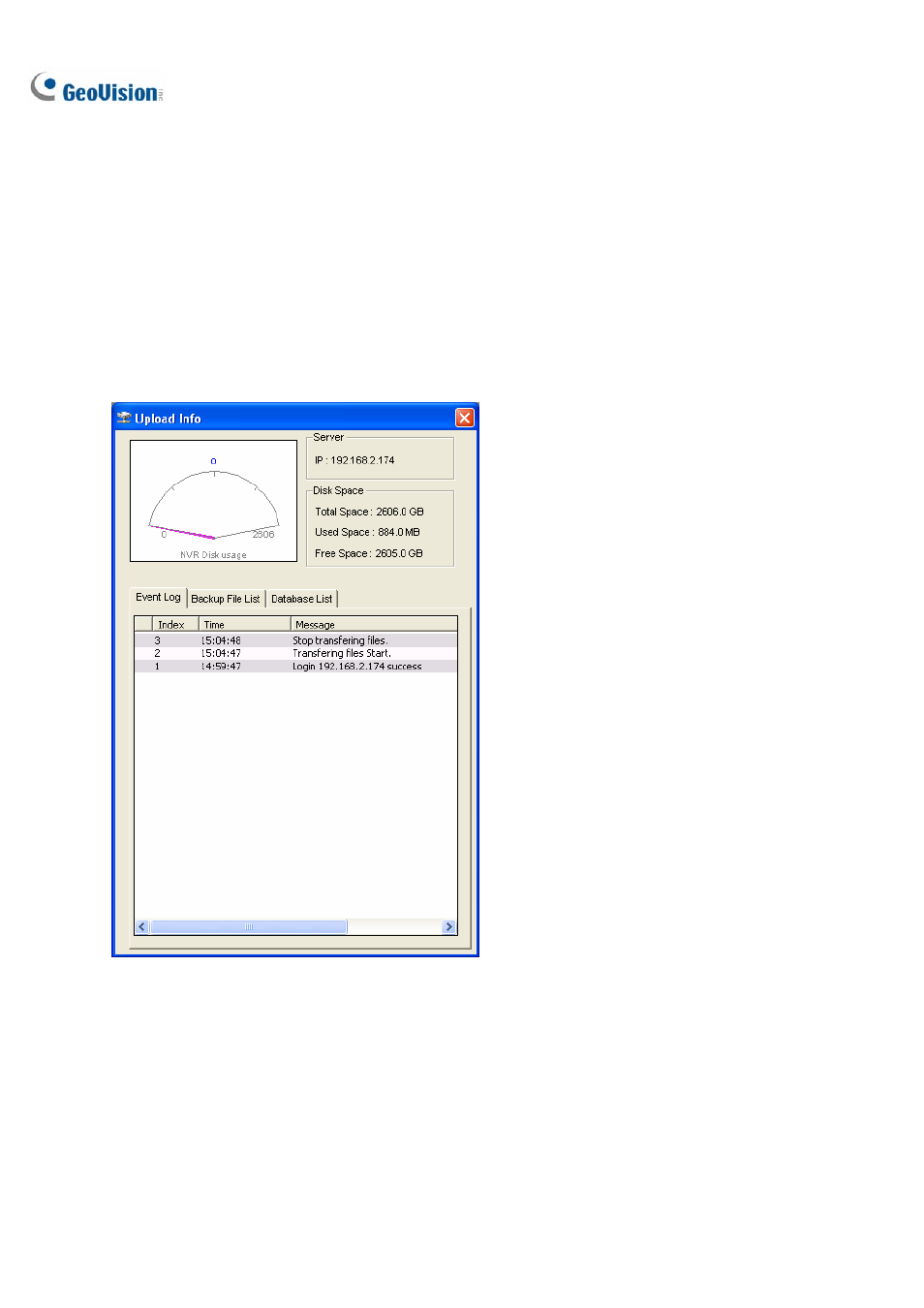Image resolution: width=924 pixels, height=1308 pixels.
Task: Select the 'Login 192.168.2.174 success' row
Action: 295,667
